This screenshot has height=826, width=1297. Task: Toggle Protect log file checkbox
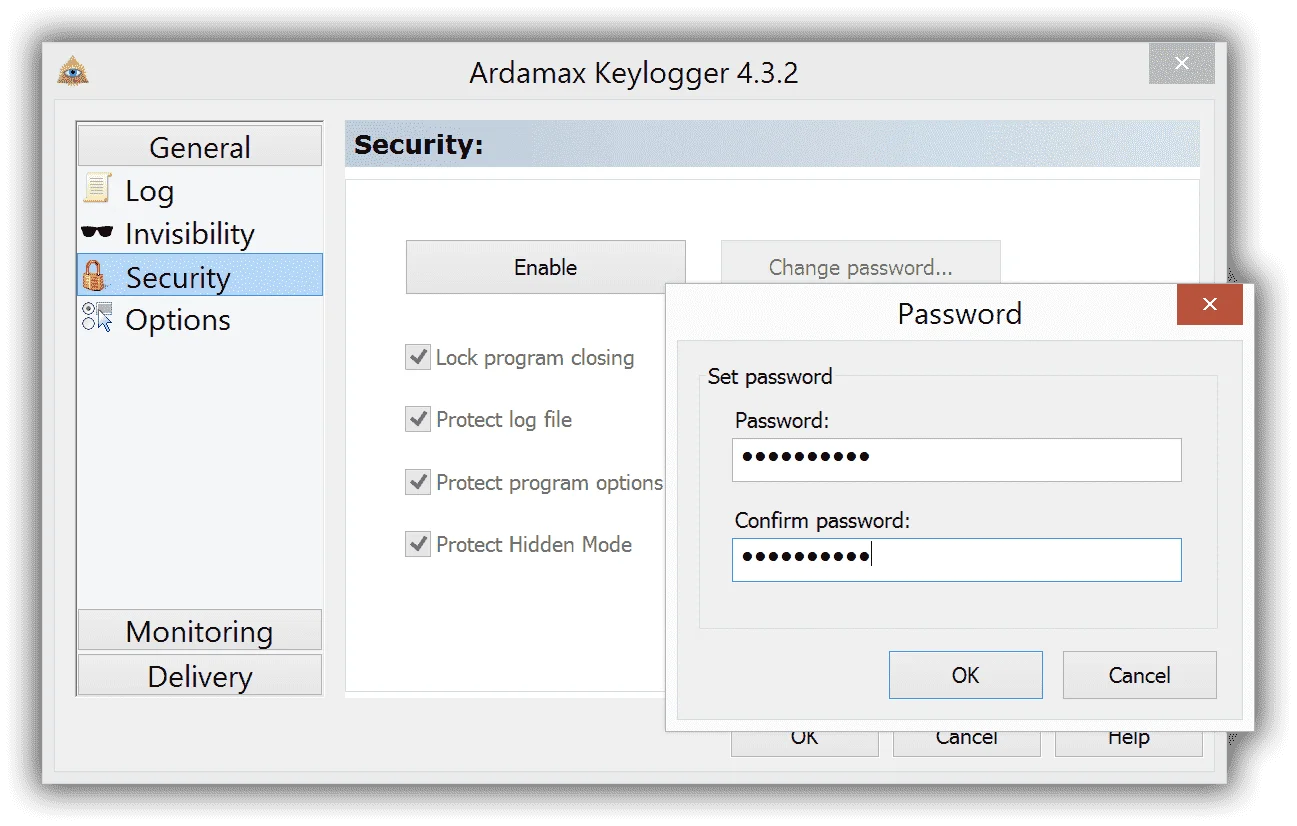point(417,419)
